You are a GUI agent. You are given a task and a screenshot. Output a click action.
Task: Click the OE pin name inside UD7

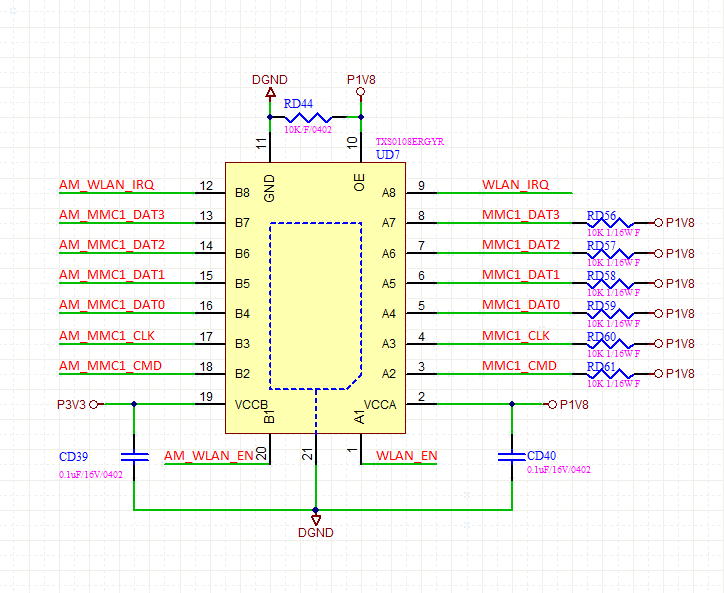point(360,182)
